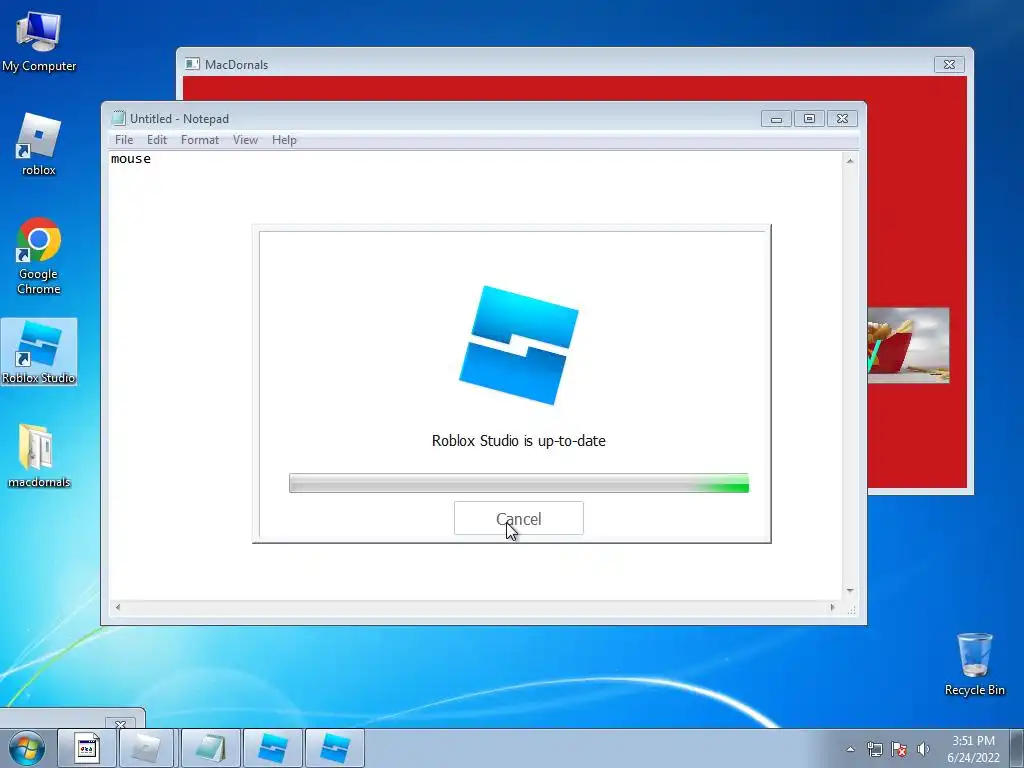This screenshot has height=768, width=1024.
Task: Open the Notepad Help menu
Action: coord(284,140)
